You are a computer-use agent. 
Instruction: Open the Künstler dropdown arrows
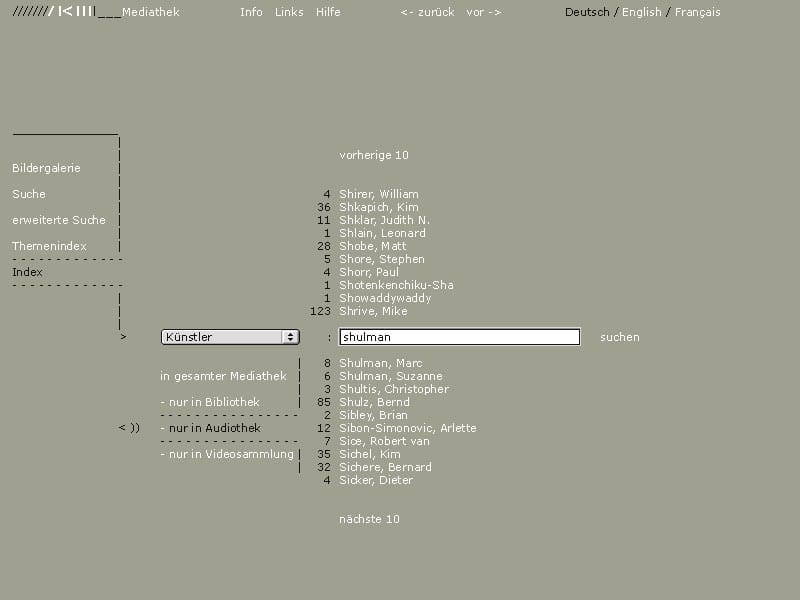(x=290, y=337)
